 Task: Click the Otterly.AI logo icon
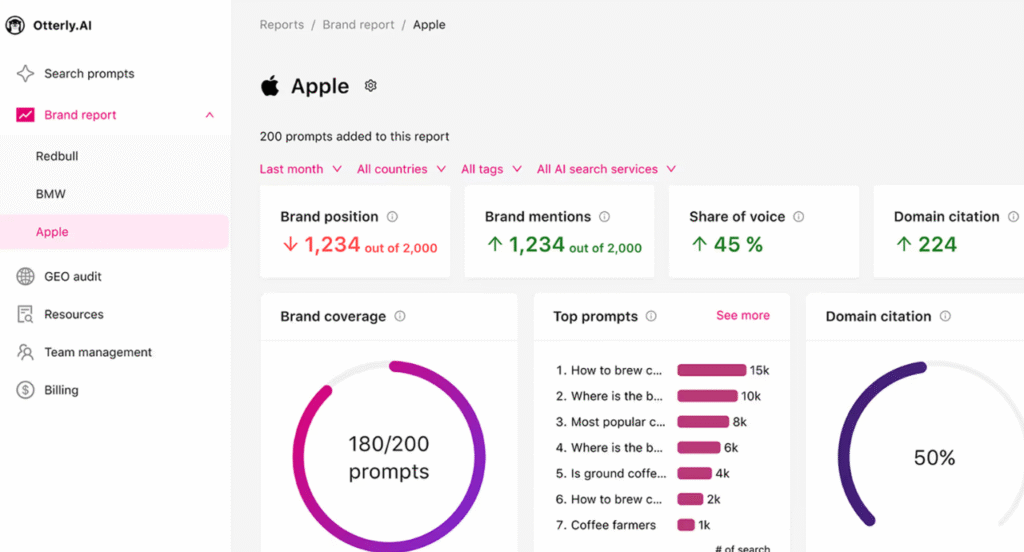(15, 25)
